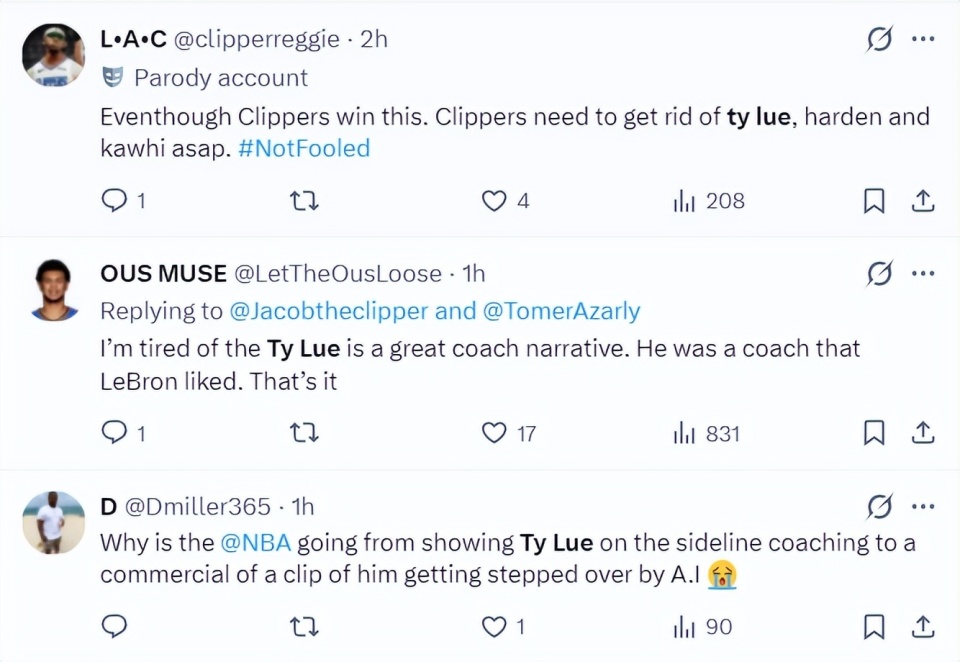Screen dimensions: 960x662
Task: Open OUS MUSE profile avatar
Action: point(54,289)
